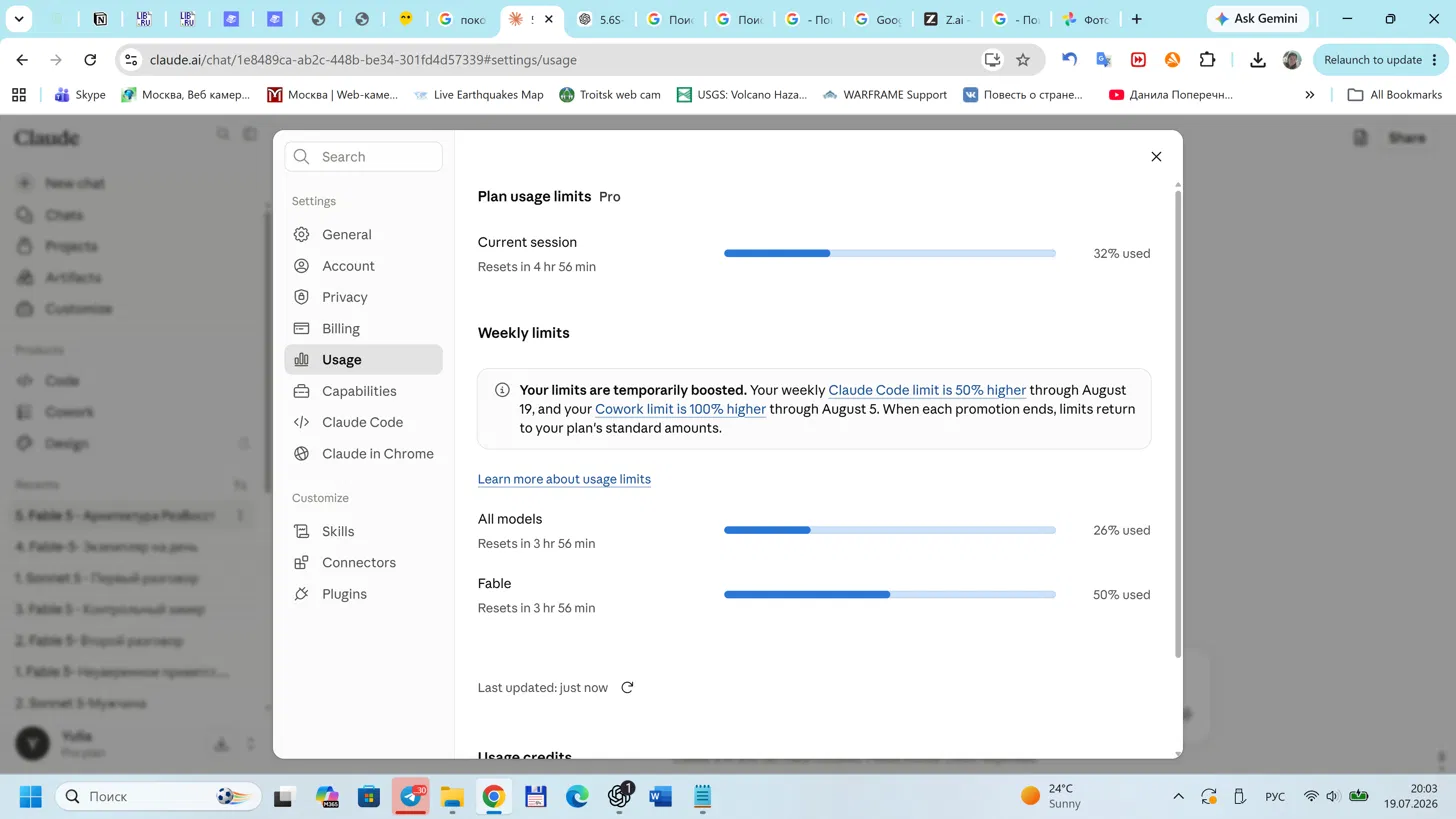This screenshot has height=819, width=1456.
Task: Click the orange round extension icon
Action: (1172, 60)
